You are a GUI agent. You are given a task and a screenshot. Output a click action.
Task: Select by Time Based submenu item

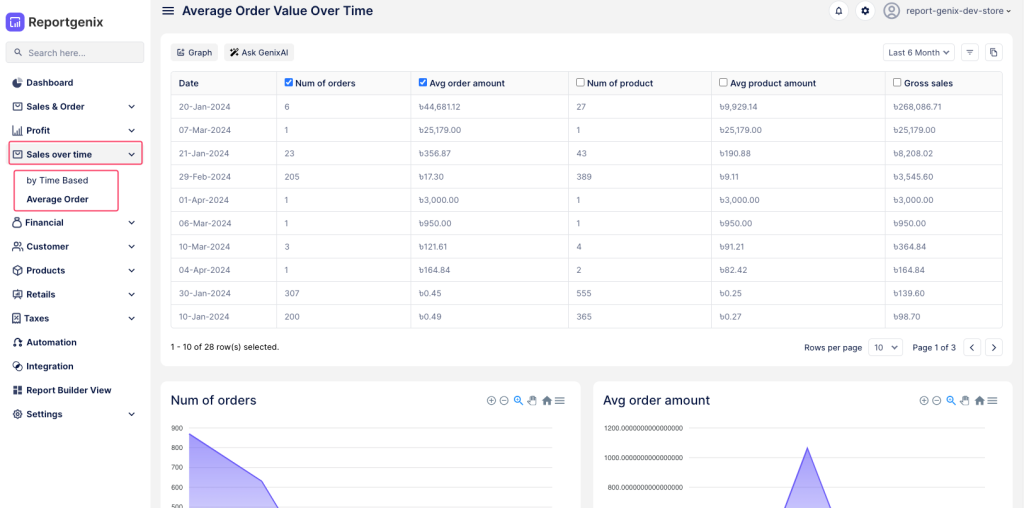click(x=57, y=180)
